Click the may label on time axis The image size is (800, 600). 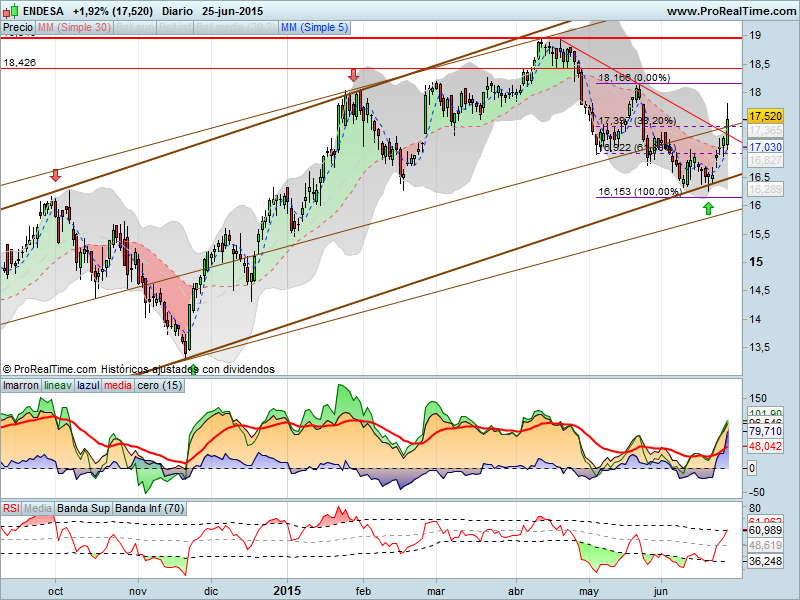pos(589,591)
